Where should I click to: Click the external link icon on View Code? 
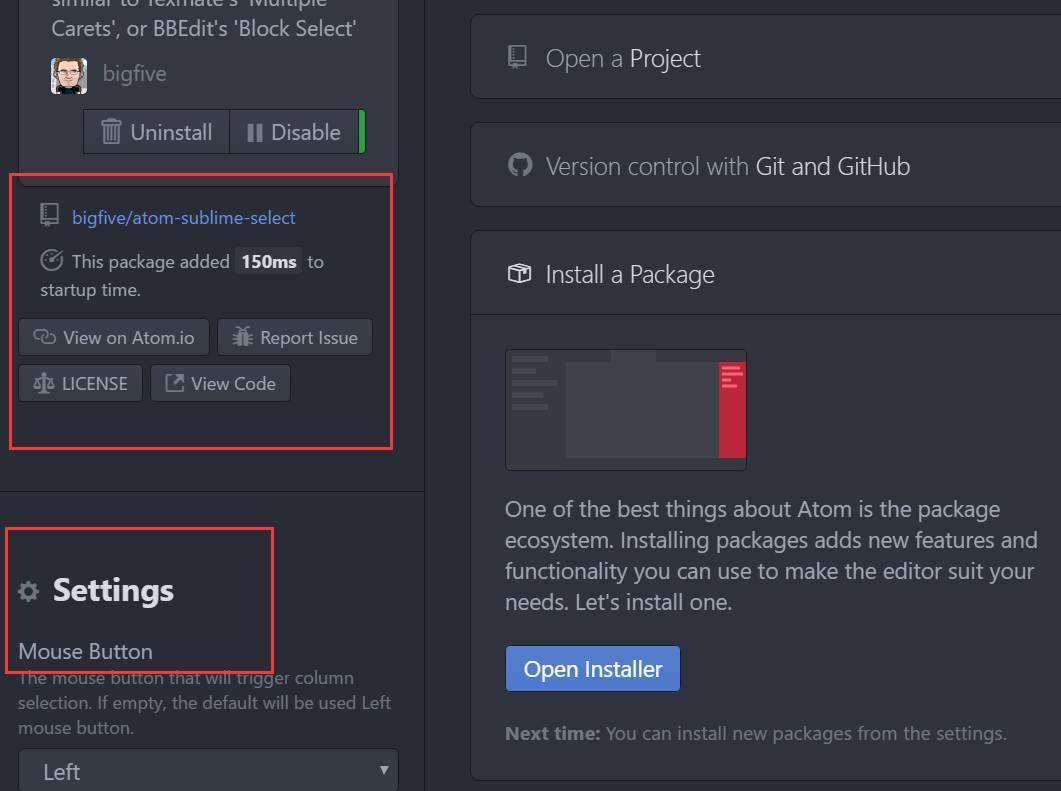(x=175, y=382)
